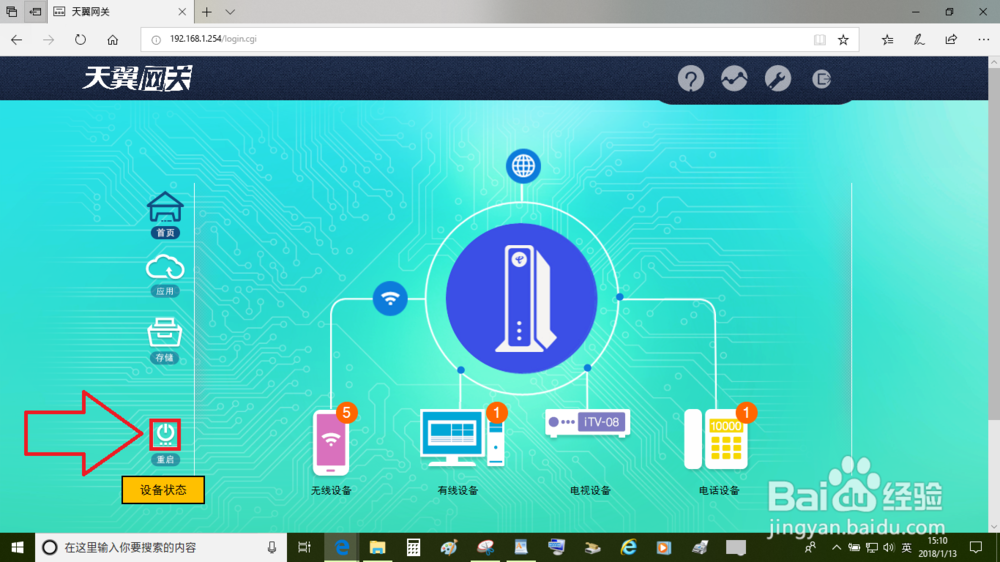Screen dimensions: 1000x562
Task: Show tabs you've set aside icon
Action: 11,11
